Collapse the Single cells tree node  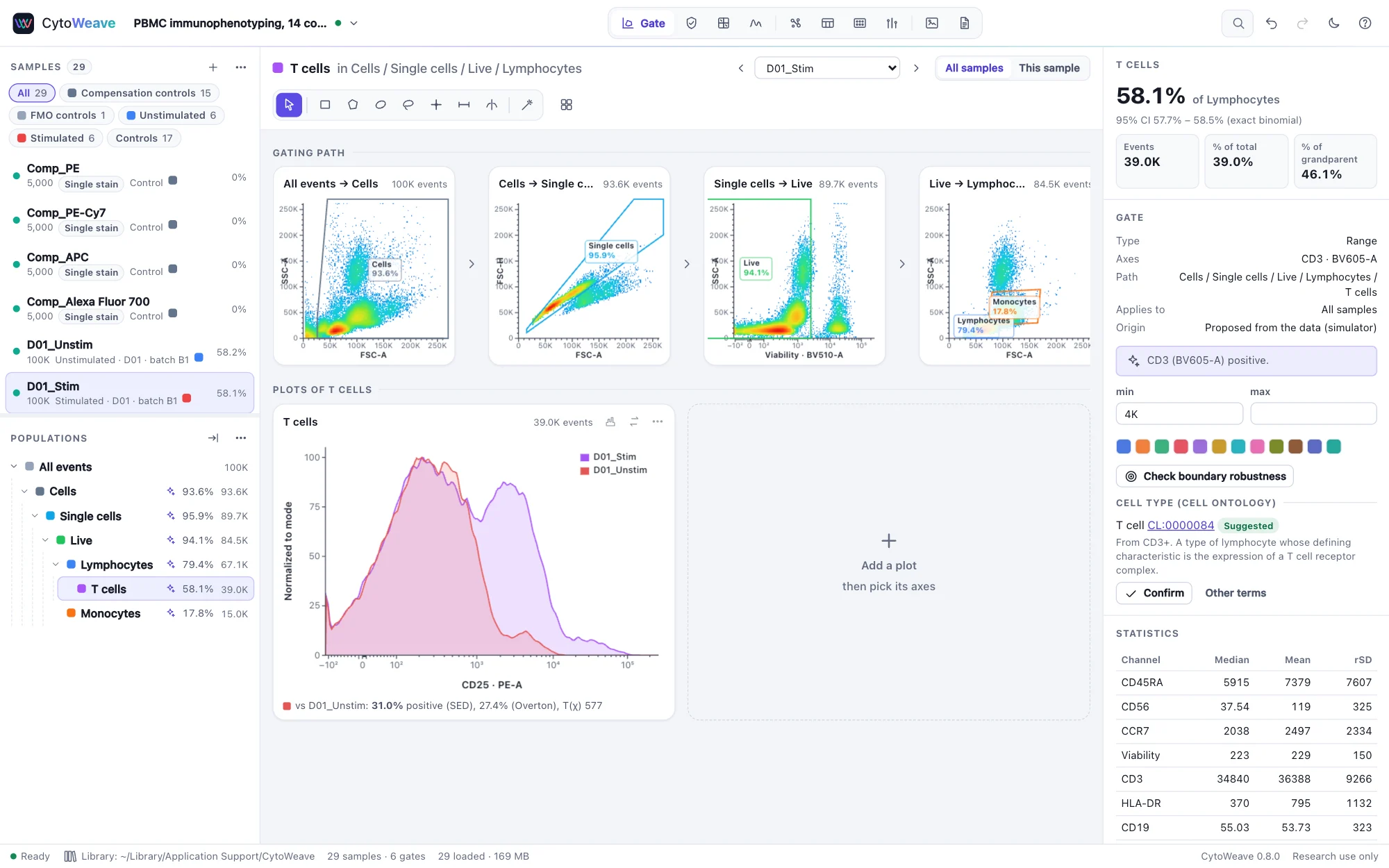click(35, 516)
